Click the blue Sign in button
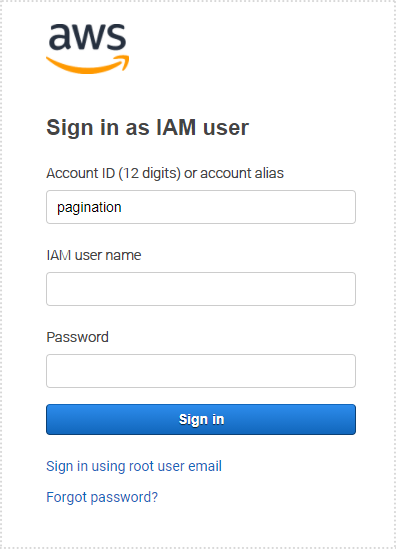Viewport: 396px width, 550px height. tap(201, 420)
